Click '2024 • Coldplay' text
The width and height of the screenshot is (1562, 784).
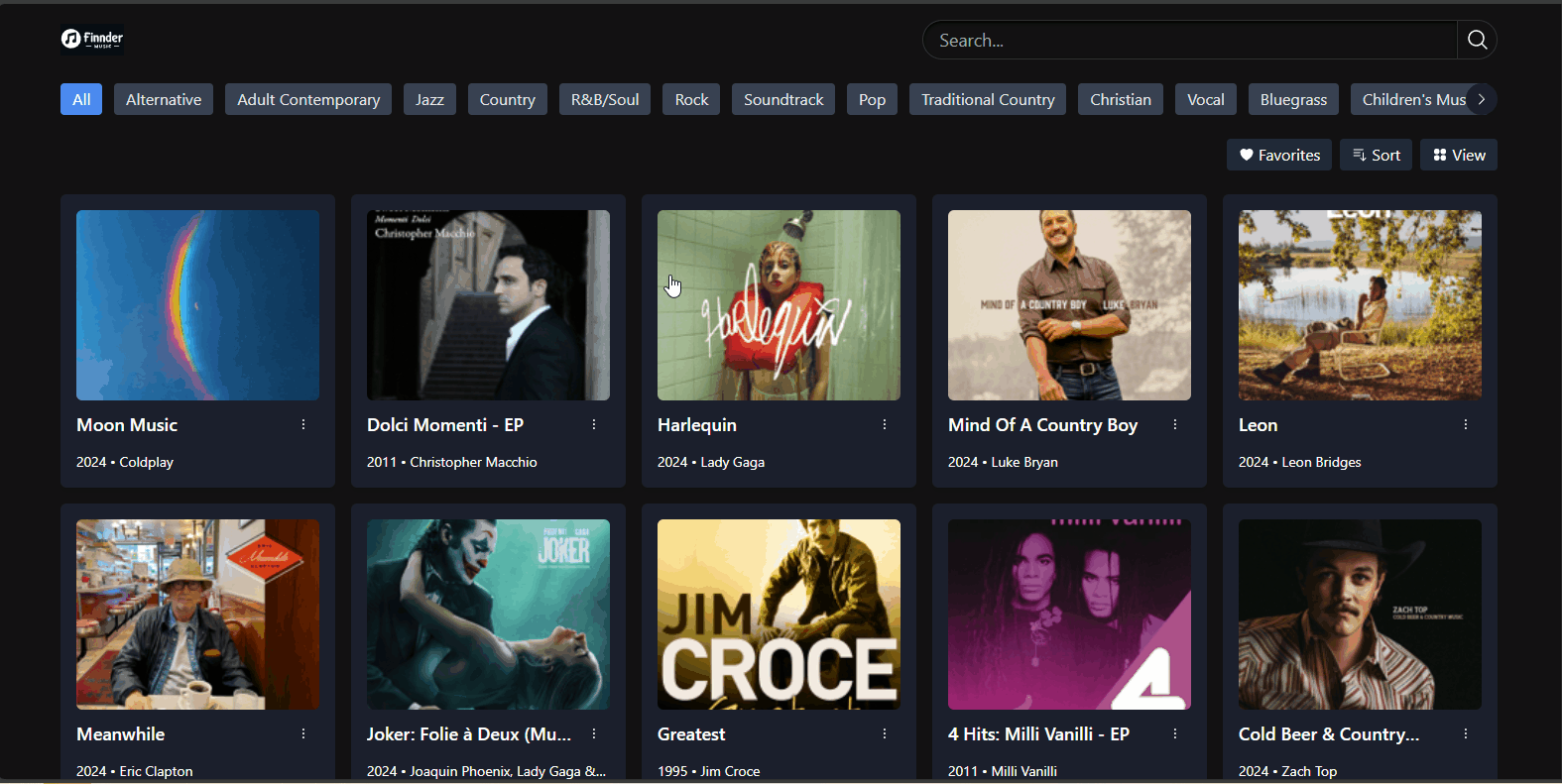tap(125, 462)
